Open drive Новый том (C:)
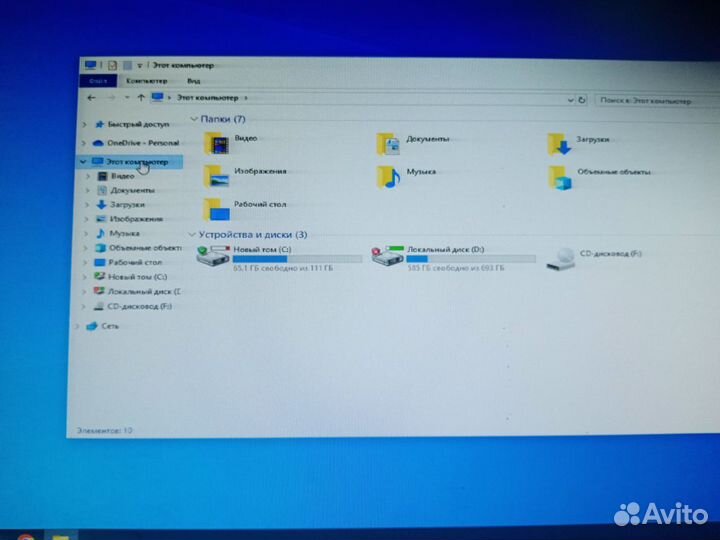 click(214, 256)
